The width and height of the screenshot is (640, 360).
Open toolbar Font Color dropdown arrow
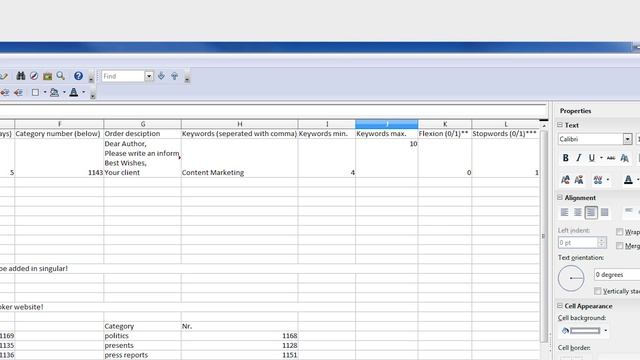(84, 92)
